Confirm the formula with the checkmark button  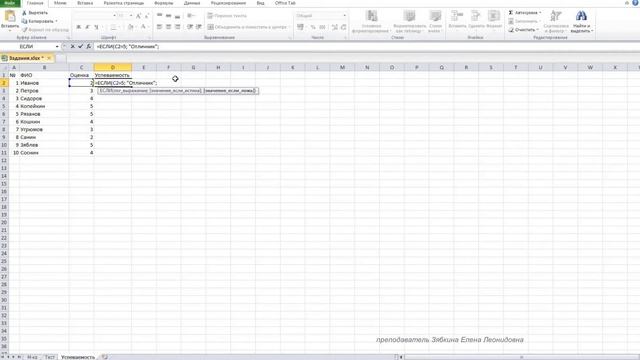pos(80,47)
